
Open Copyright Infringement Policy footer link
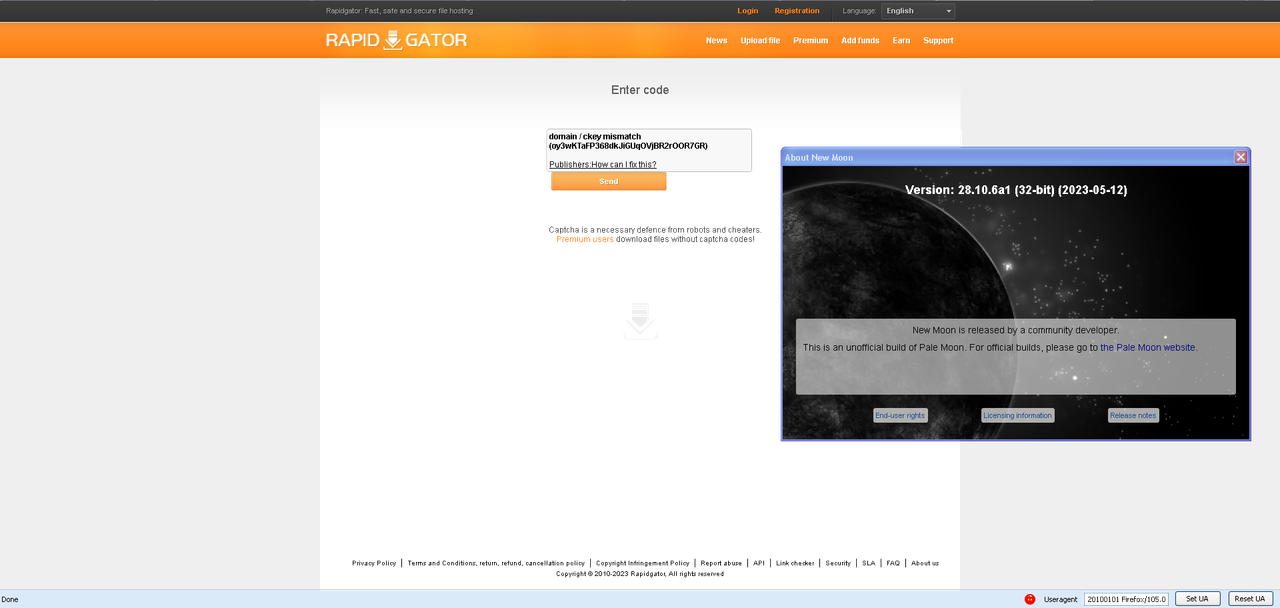(x=643, y=563)
